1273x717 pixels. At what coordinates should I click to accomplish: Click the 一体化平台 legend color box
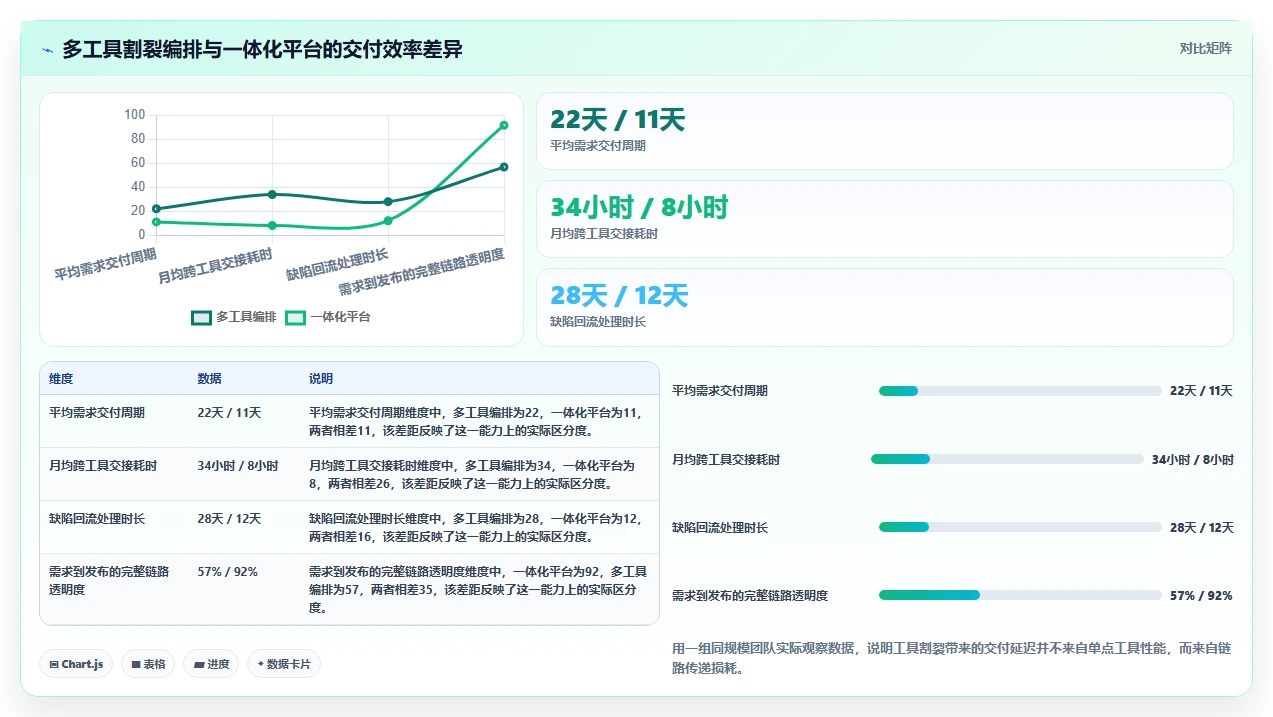point(296,317)
